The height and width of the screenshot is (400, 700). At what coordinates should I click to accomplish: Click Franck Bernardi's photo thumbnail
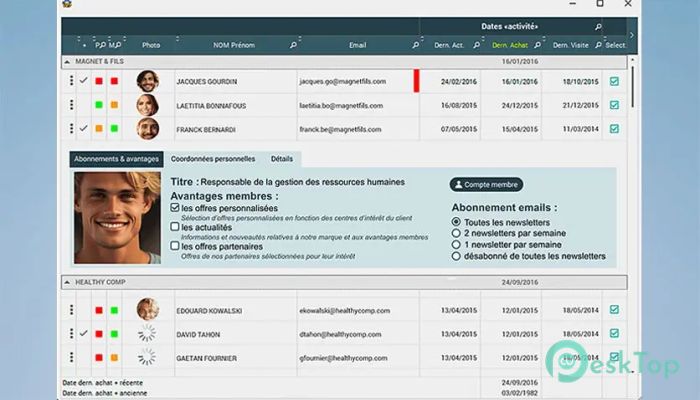tap(148, 129)
